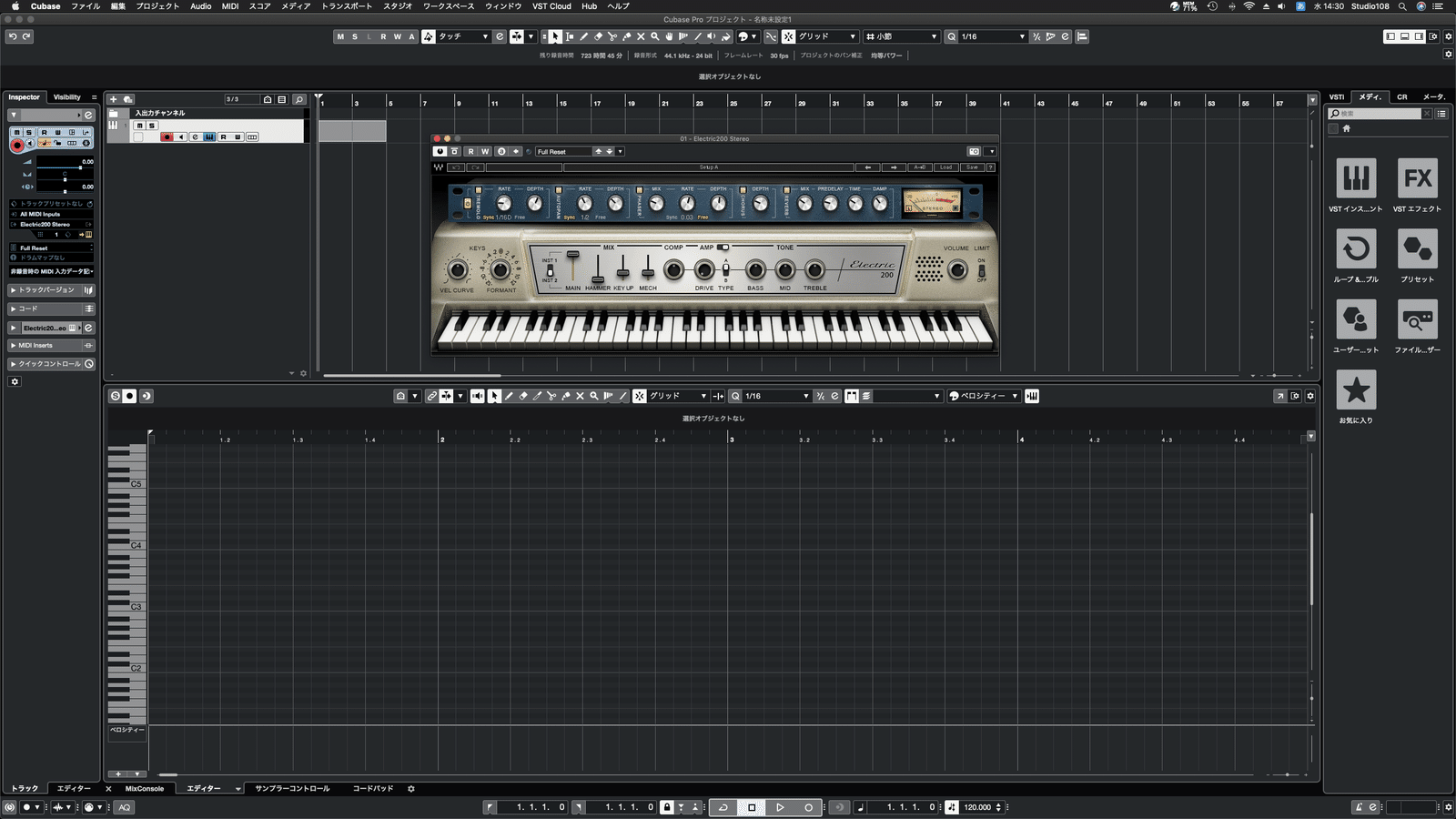1456x819 pixels.
Task: Open the VST Instruments media tile
Action: pyautogui.click(x=1356, y=178)
